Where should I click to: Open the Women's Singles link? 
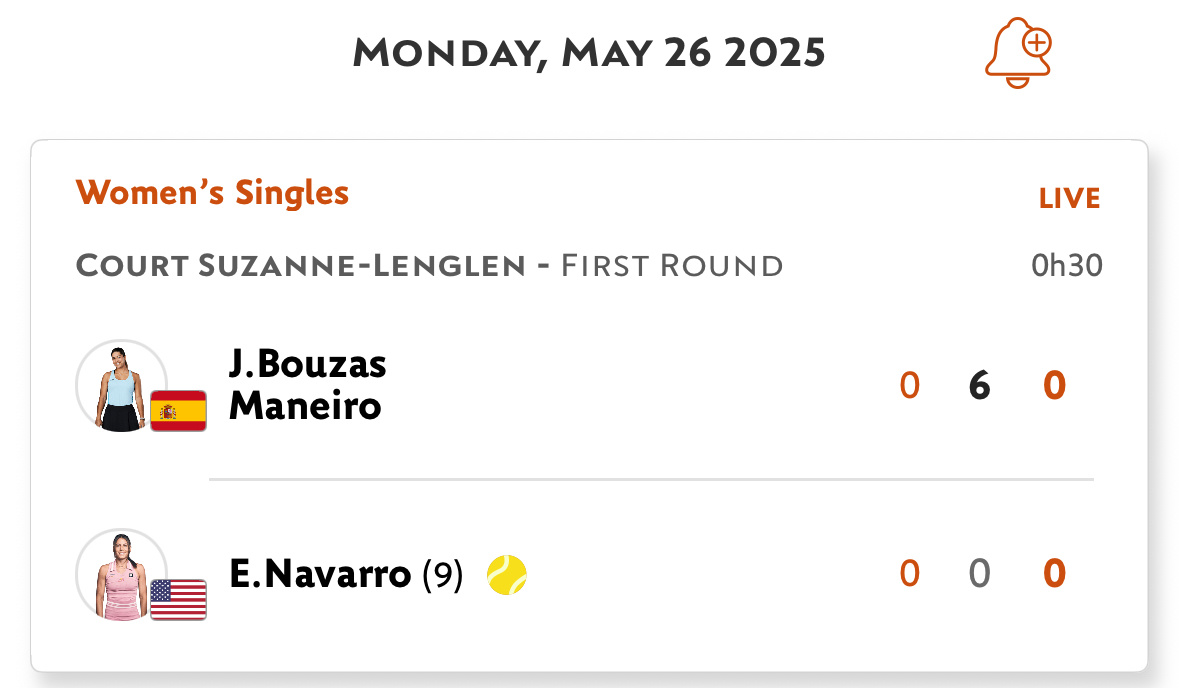212,192
